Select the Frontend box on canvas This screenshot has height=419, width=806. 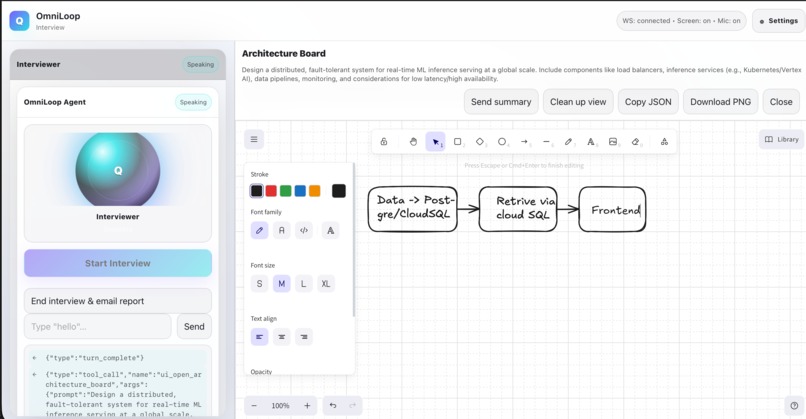pyautogui.click(x=612, y=209)
